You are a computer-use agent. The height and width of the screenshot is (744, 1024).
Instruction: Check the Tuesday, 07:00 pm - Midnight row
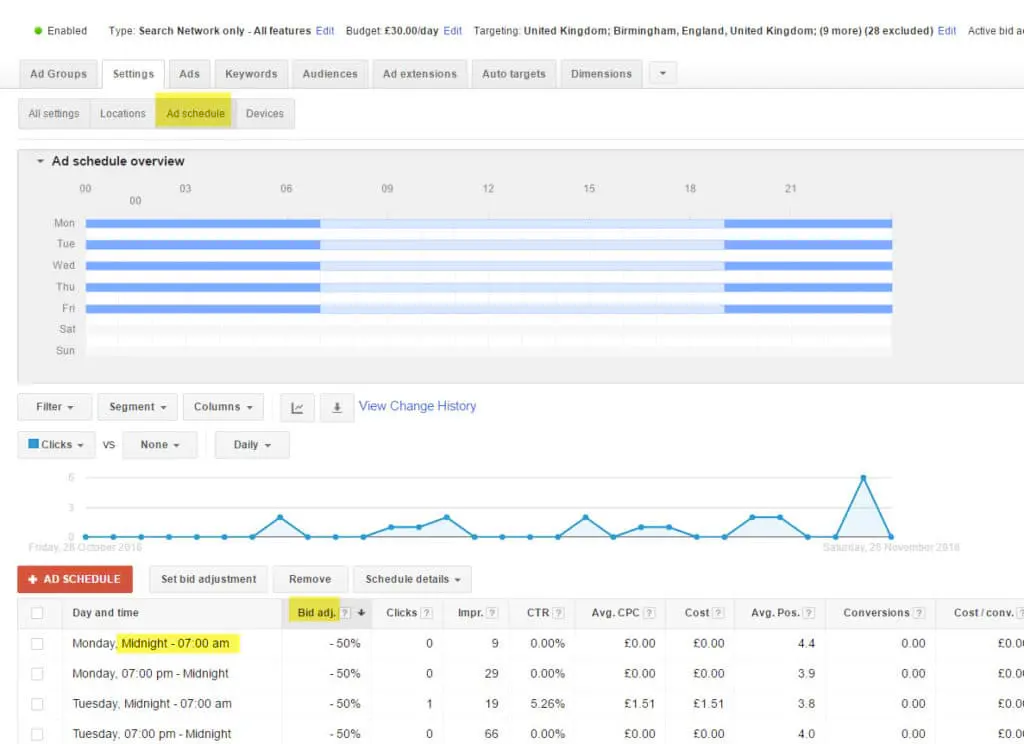(37, 734)
